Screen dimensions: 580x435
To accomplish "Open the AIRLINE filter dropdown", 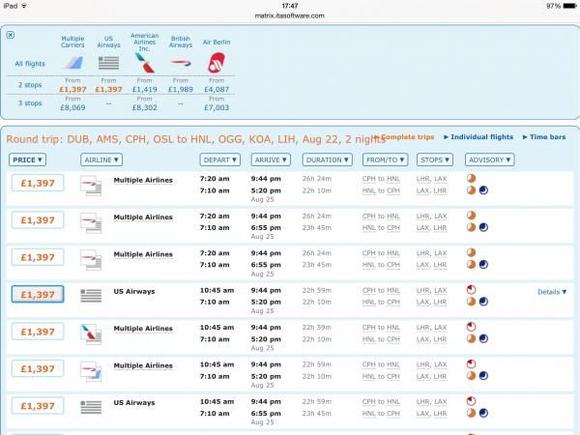I will coord(101,160).
